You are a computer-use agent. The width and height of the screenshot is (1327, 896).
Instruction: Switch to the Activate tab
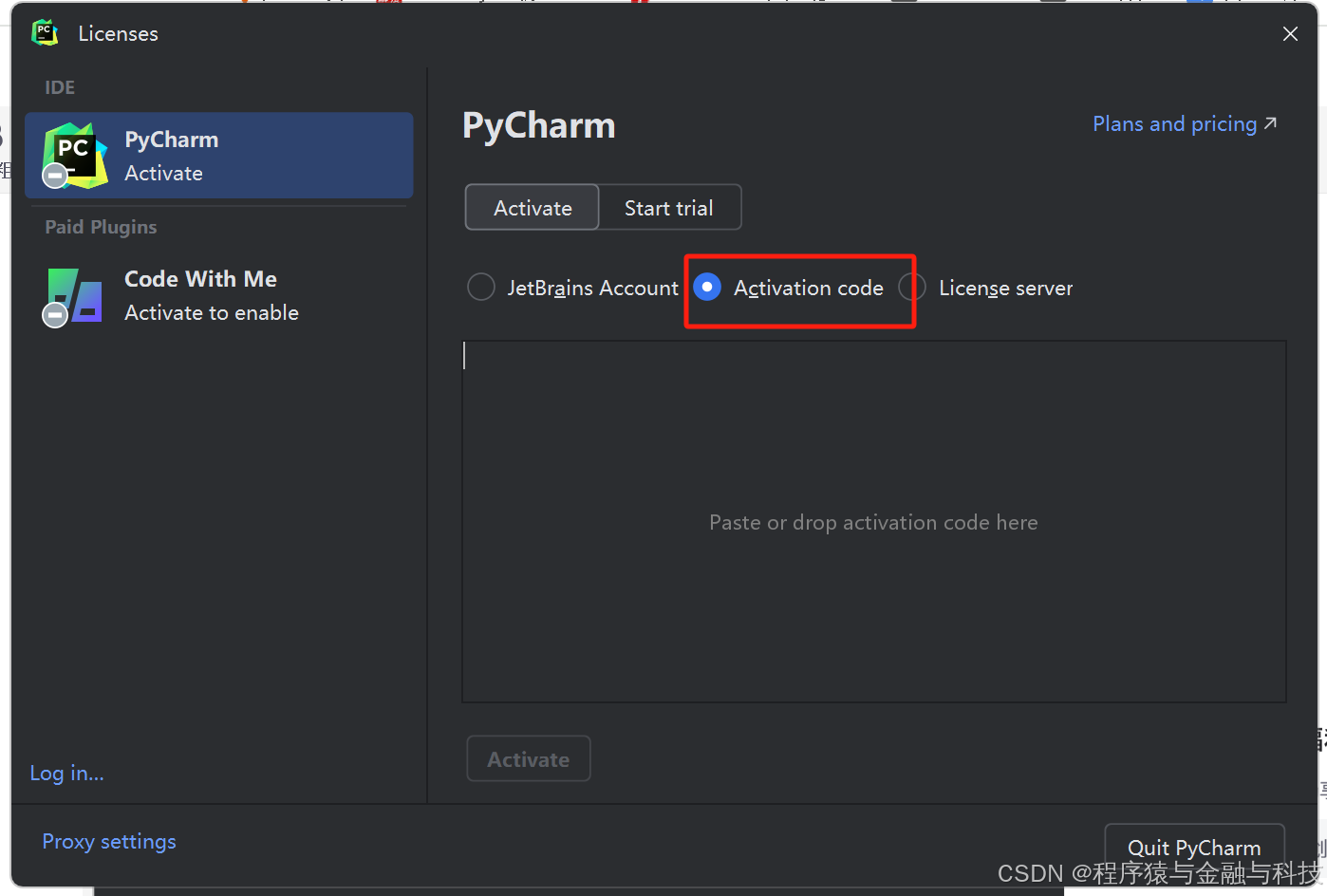(533, 208)
